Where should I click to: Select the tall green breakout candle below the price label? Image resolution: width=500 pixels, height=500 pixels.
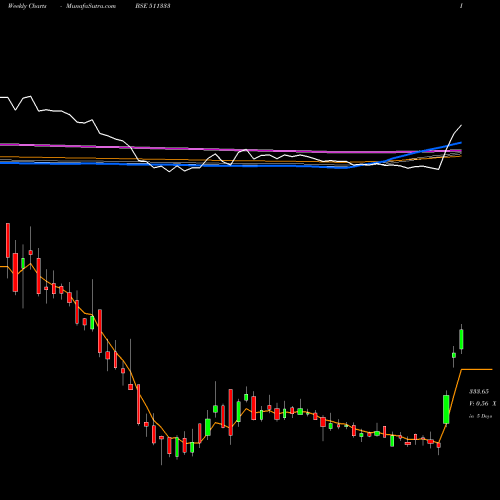click(x=446, y=409)
